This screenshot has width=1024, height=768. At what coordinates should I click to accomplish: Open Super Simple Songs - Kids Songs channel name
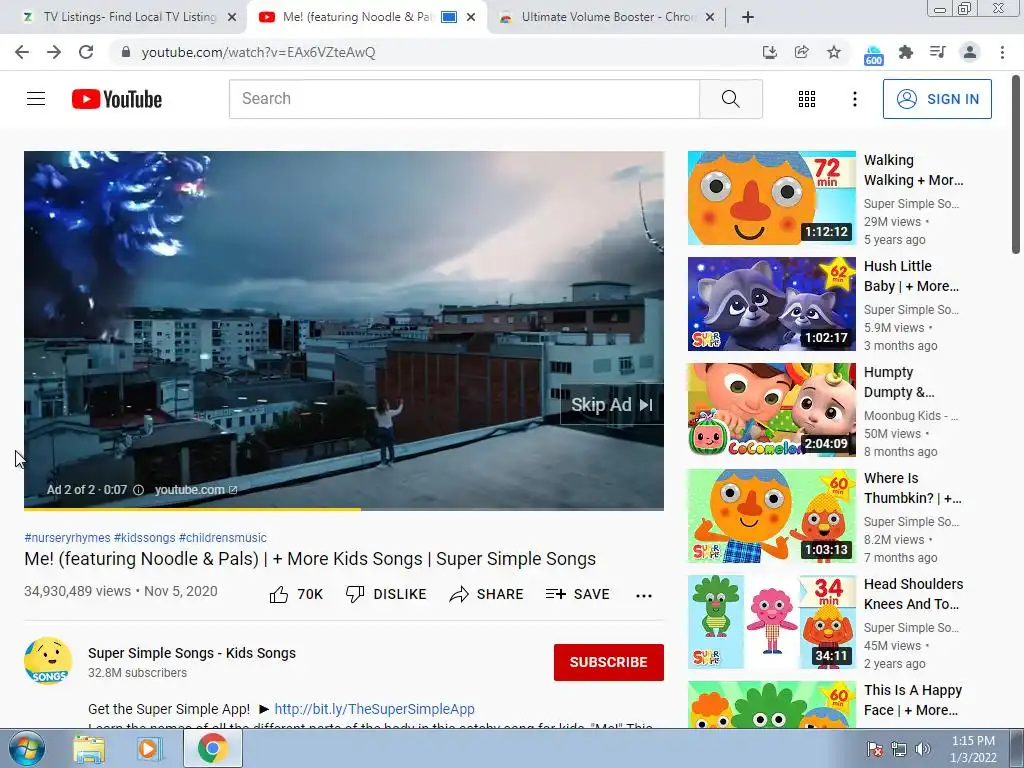coord(192,653)
